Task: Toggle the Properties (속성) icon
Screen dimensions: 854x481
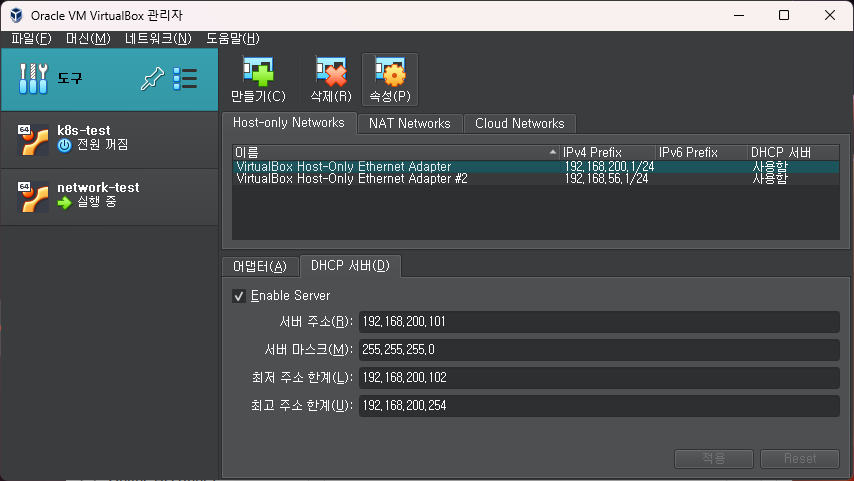Action: (x=390, y=72)
